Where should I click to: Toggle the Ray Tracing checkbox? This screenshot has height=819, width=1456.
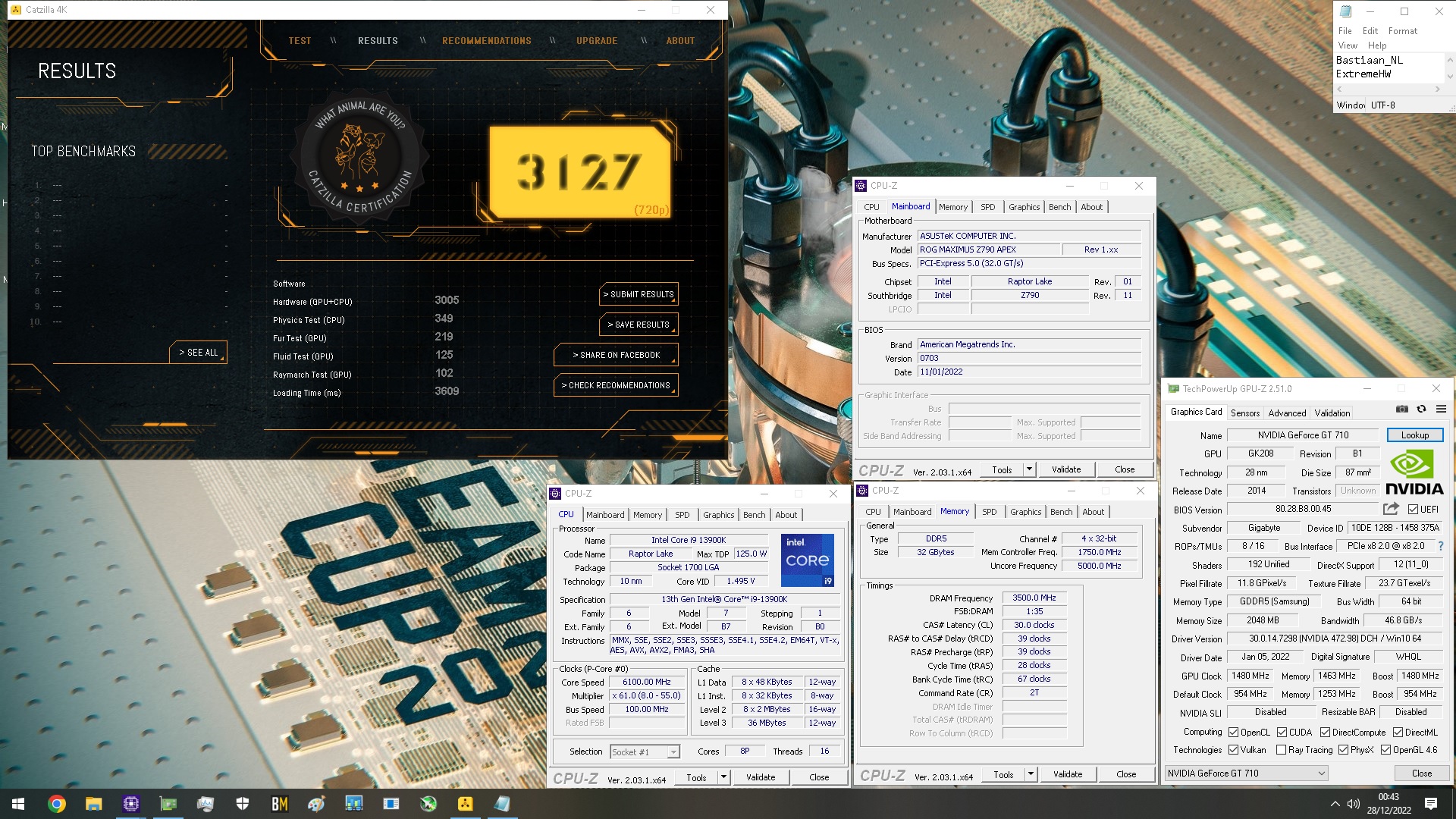click(x=1281, y=749)
